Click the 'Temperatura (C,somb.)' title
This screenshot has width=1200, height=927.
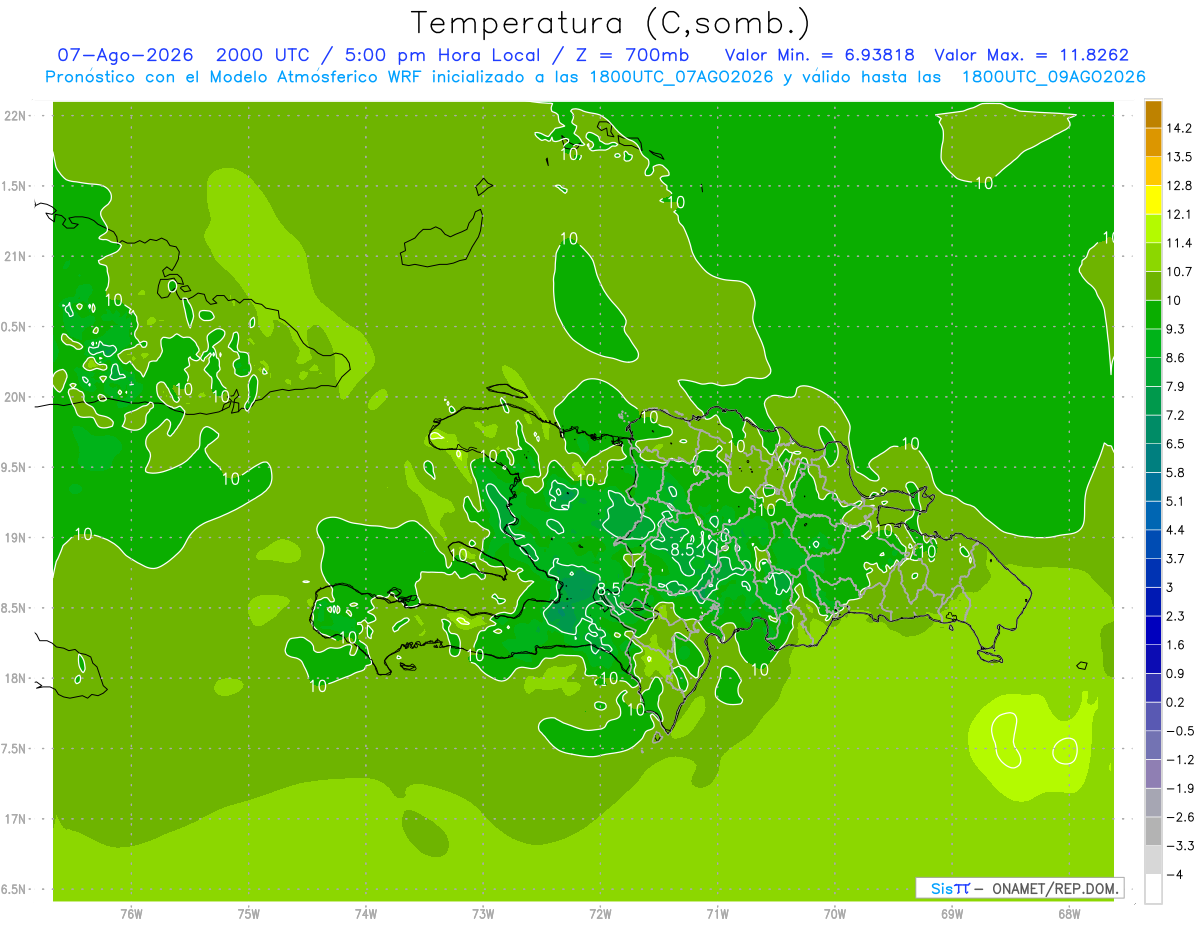[x=611, y=23]
